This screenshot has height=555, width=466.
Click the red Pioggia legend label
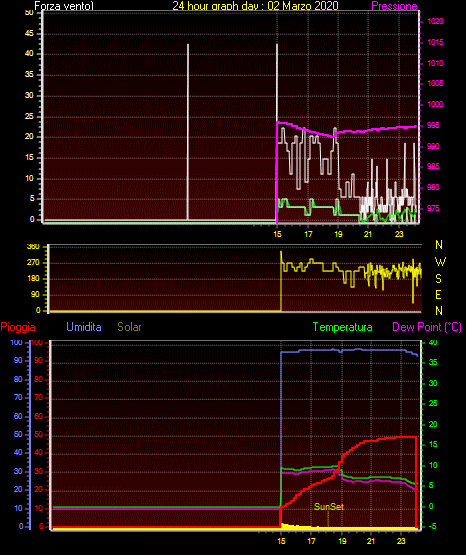pyautogui.click(x=18, y=327)
